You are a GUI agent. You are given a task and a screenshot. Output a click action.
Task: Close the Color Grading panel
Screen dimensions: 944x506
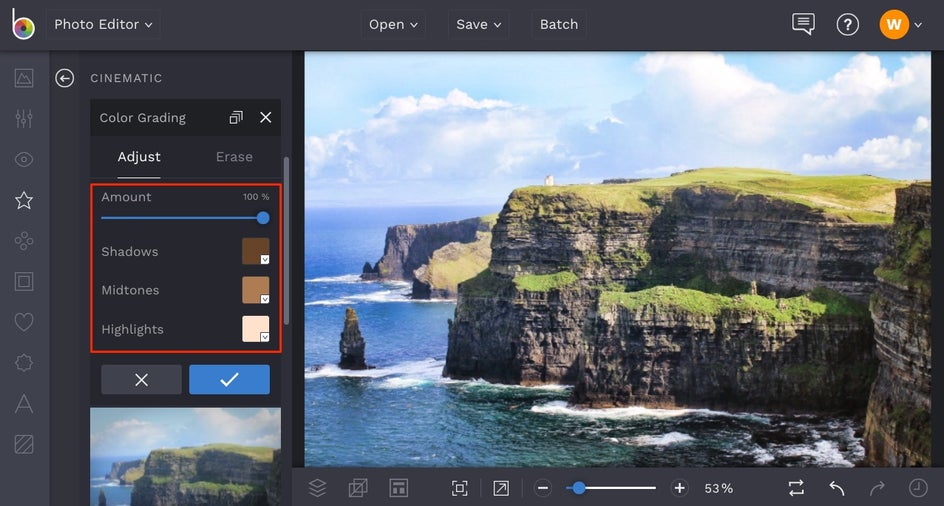(x=266, y=117)
